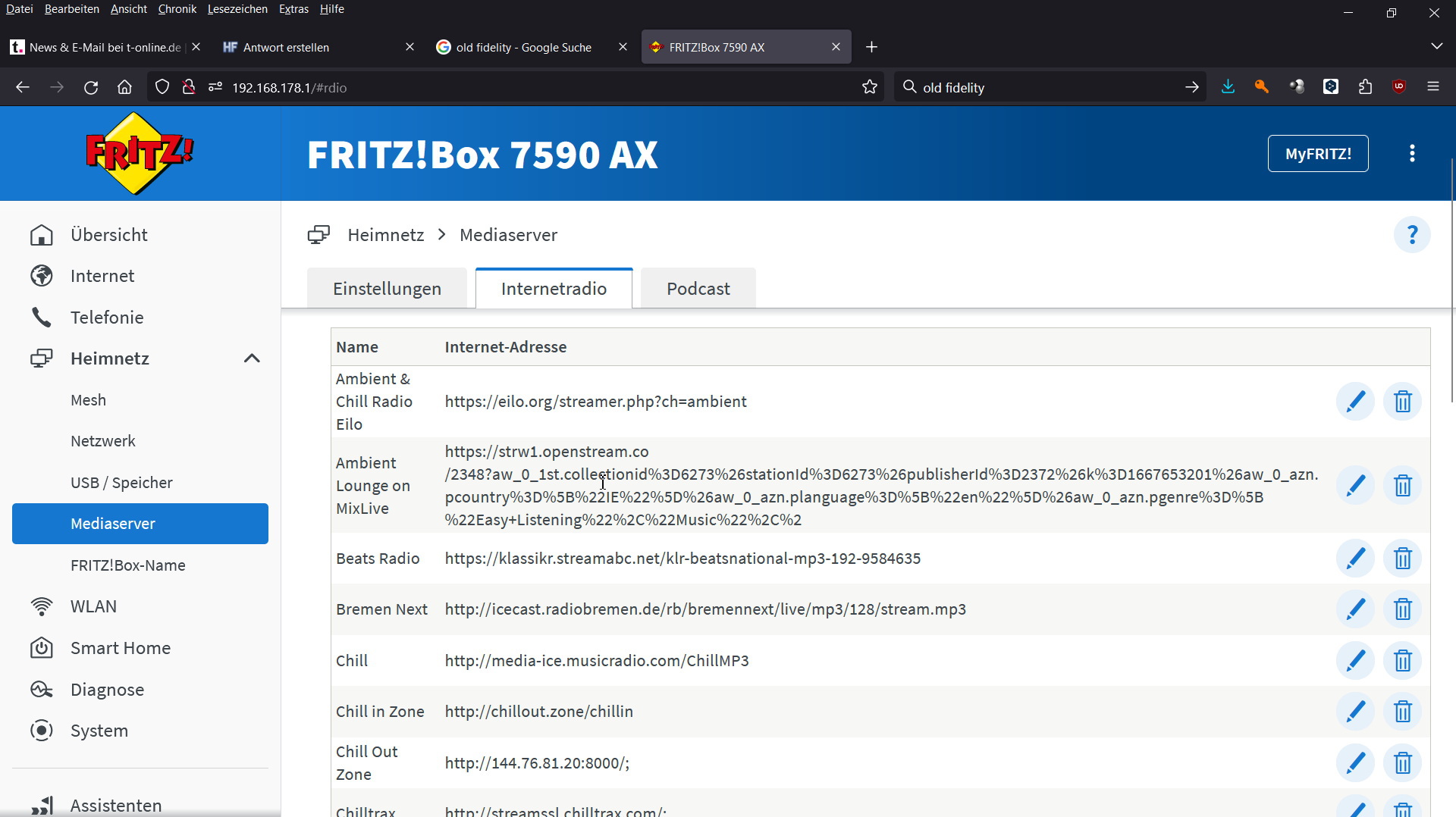Image resolution: width=1456 pixels, height=817 pixels.
Task: Open the three-dot menu in FRITZ!Box header
Action: coord(1411,154)
